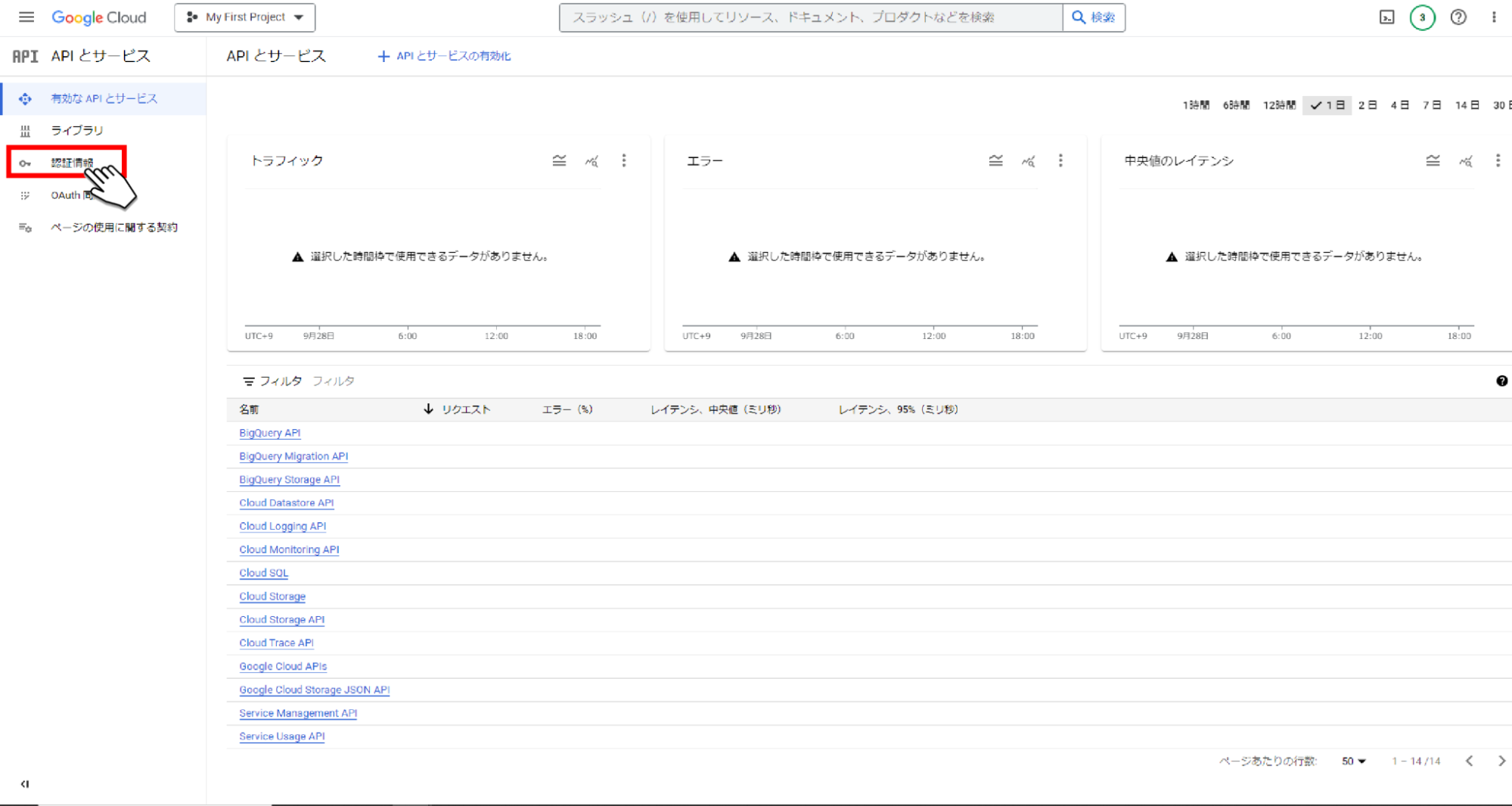
Task: Open the Service Usage API link
Action: 281,736
